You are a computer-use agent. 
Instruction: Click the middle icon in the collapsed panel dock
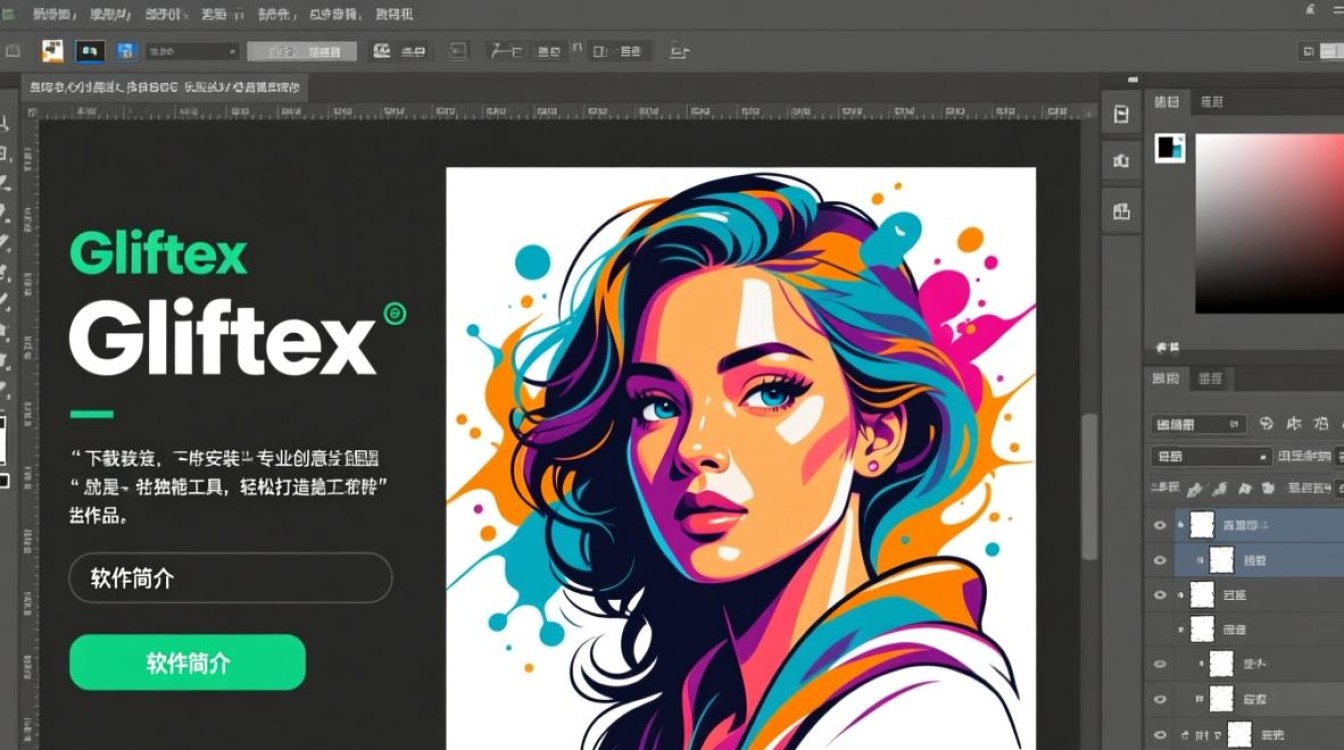click(x=1121, y=161)
